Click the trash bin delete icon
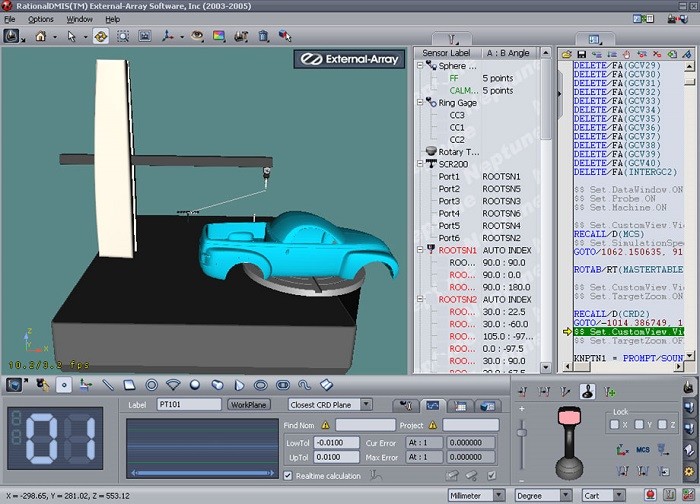 coord(263,36)
